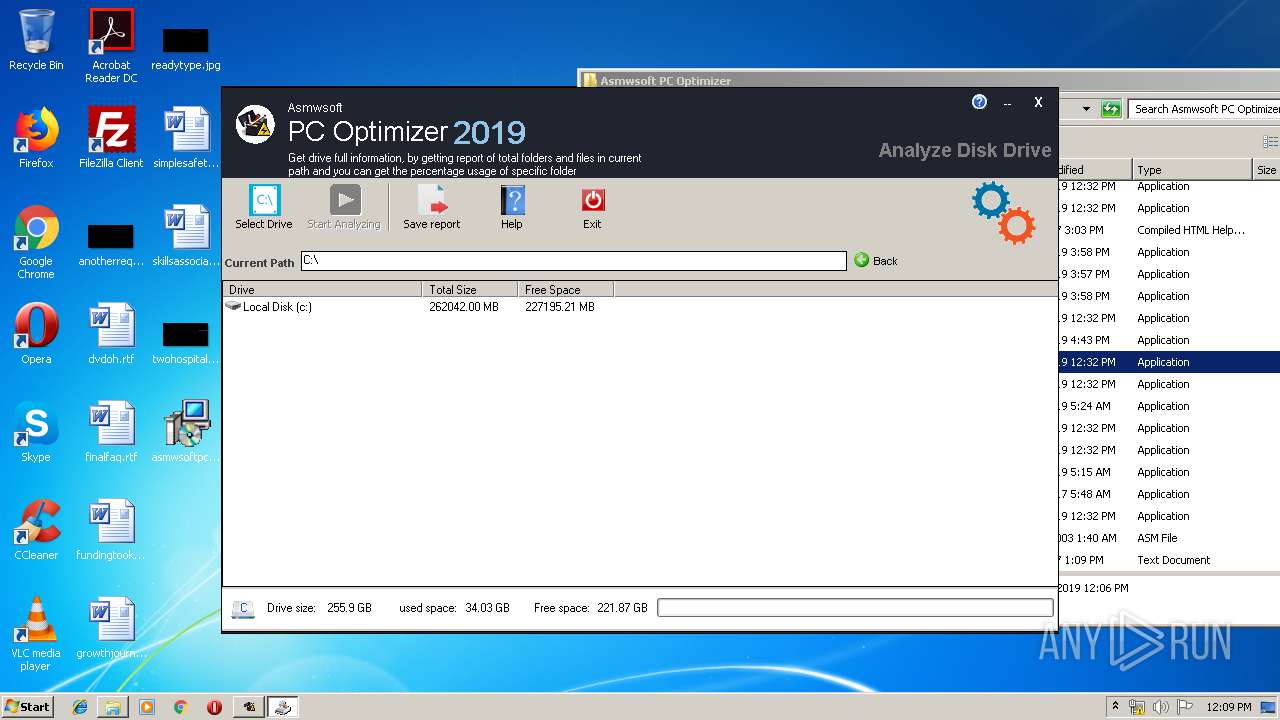
Task: Open the Opera desktop icon
Action: click(x=36, y=334)
